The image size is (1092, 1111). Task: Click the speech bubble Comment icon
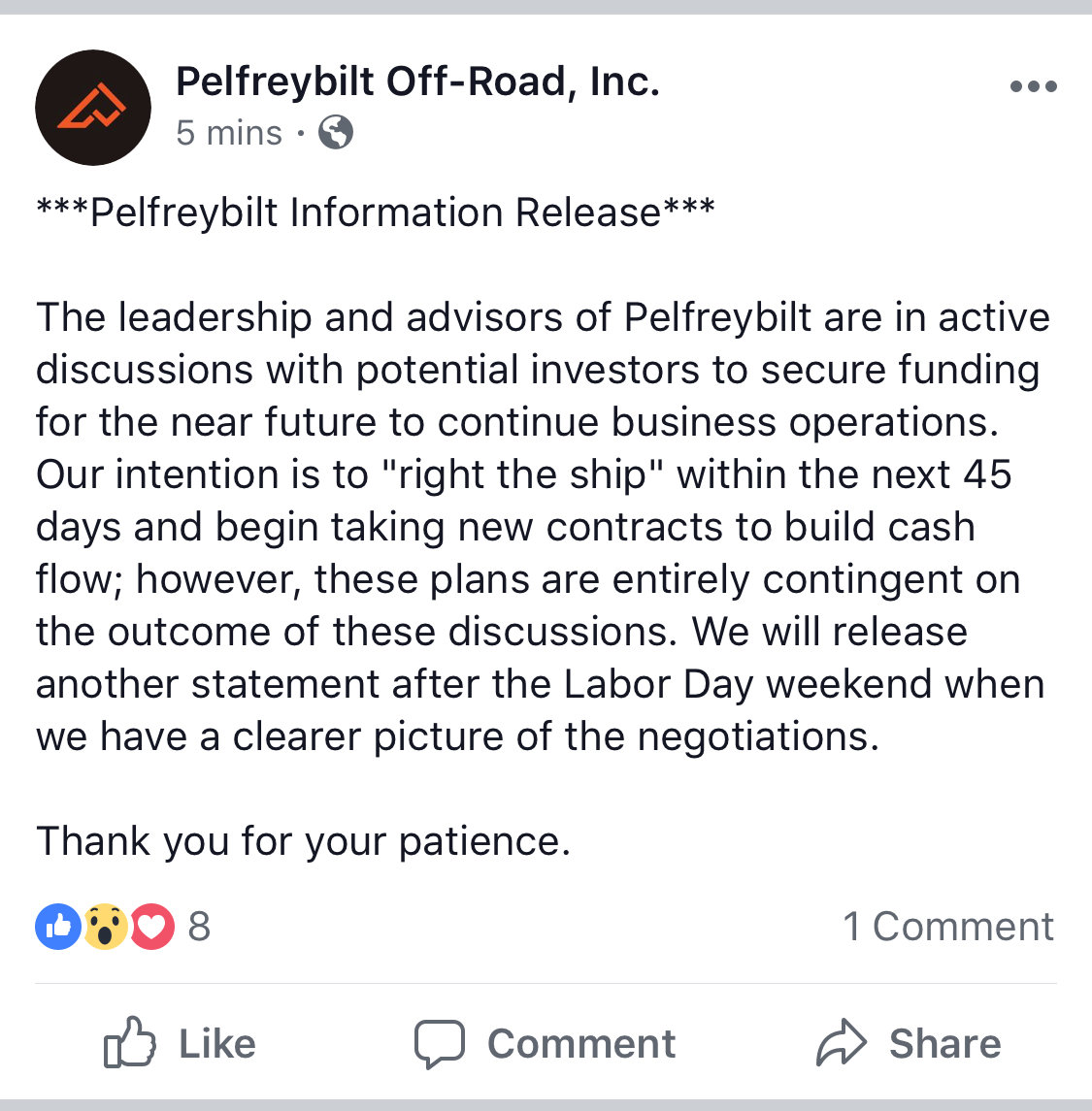440,1044
